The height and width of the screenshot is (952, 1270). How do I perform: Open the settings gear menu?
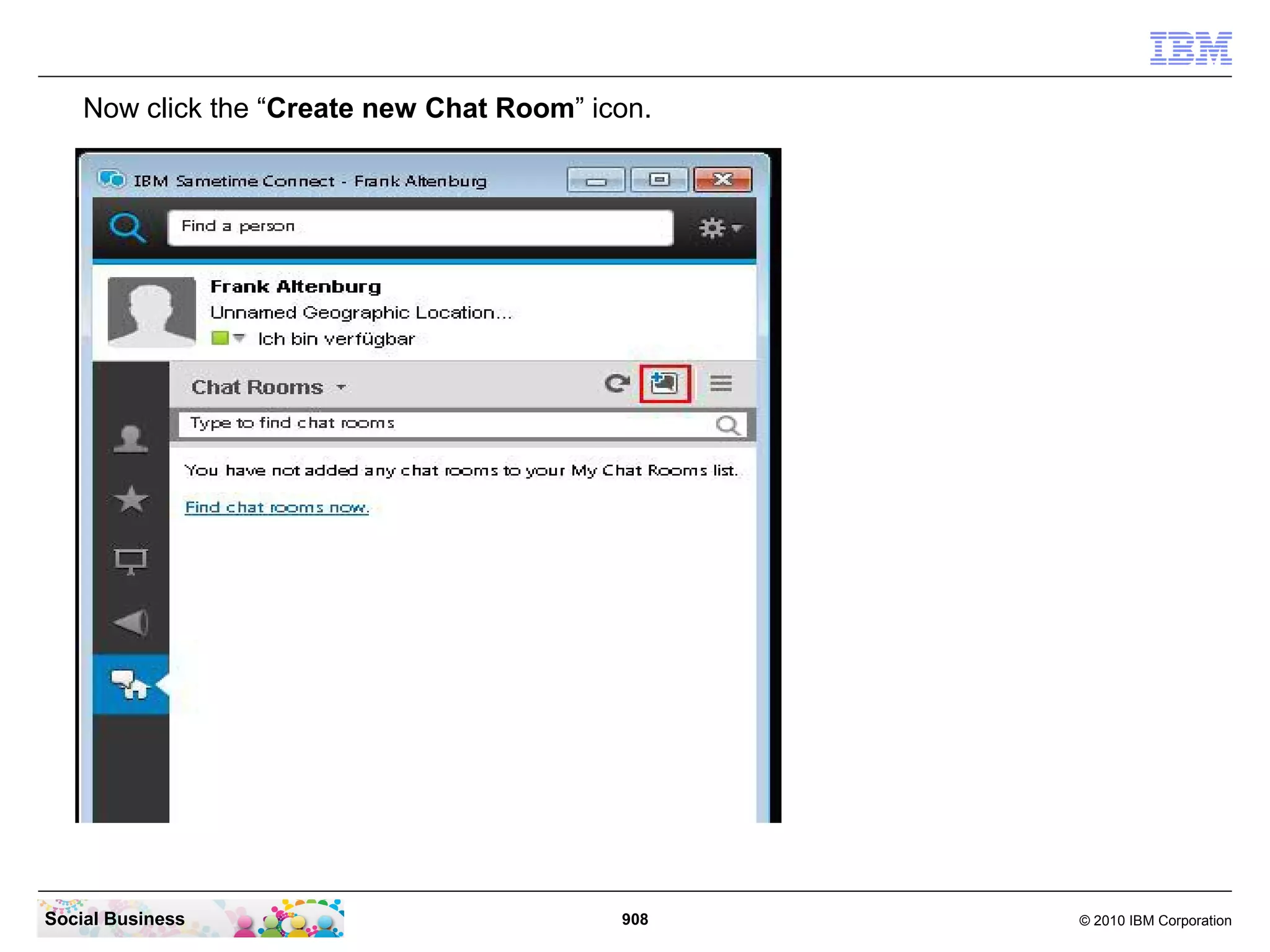[719, 228]
